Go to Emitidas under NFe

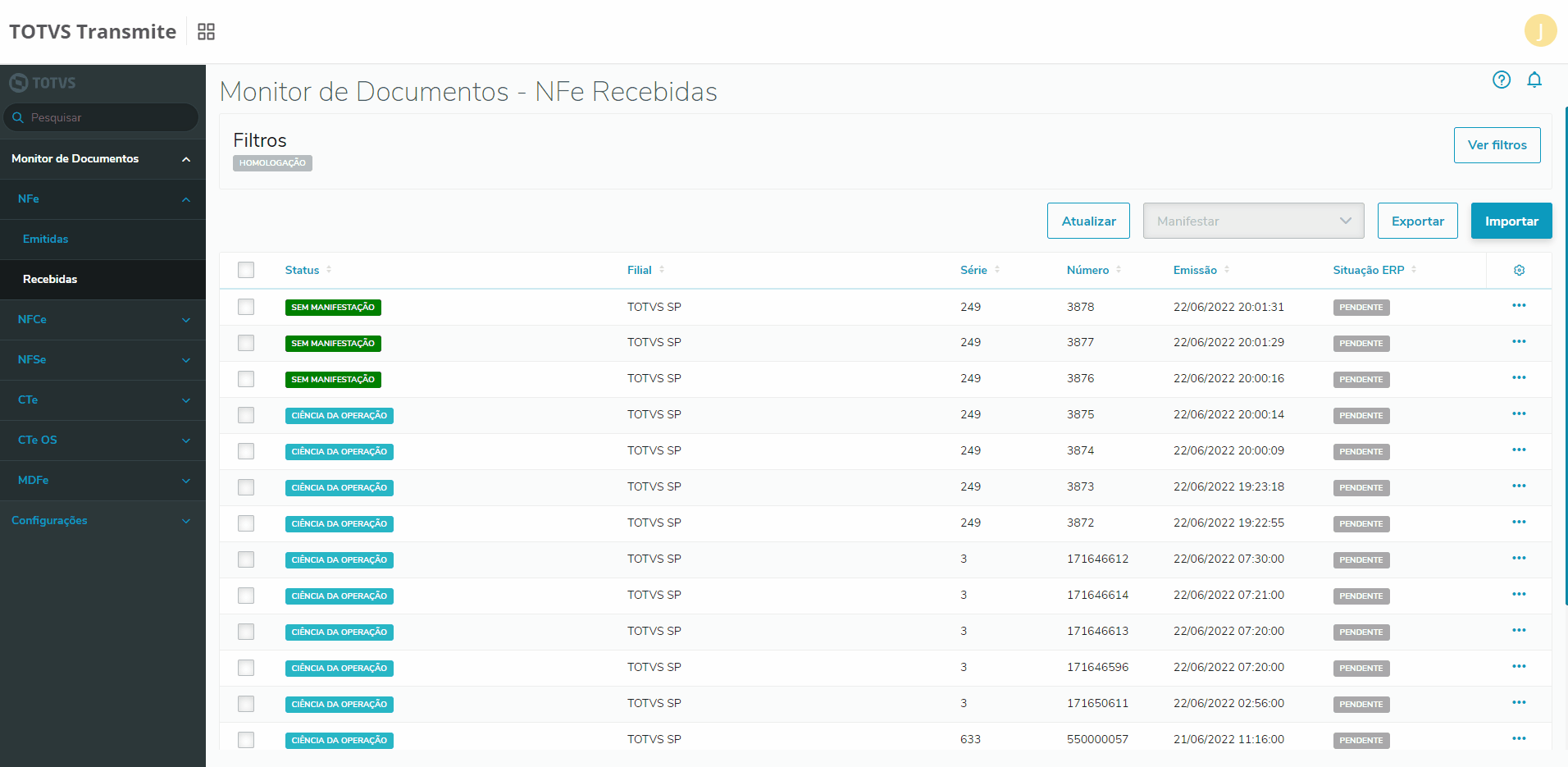tap(103, 240)
